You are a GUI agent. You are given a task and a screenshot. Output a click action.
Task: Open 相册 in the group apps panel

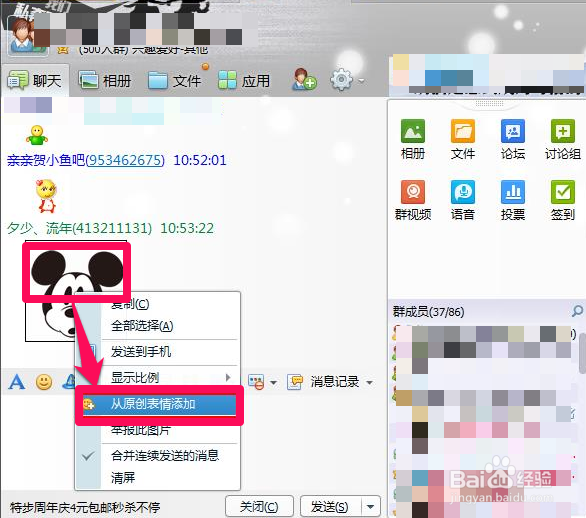point(413,139)
